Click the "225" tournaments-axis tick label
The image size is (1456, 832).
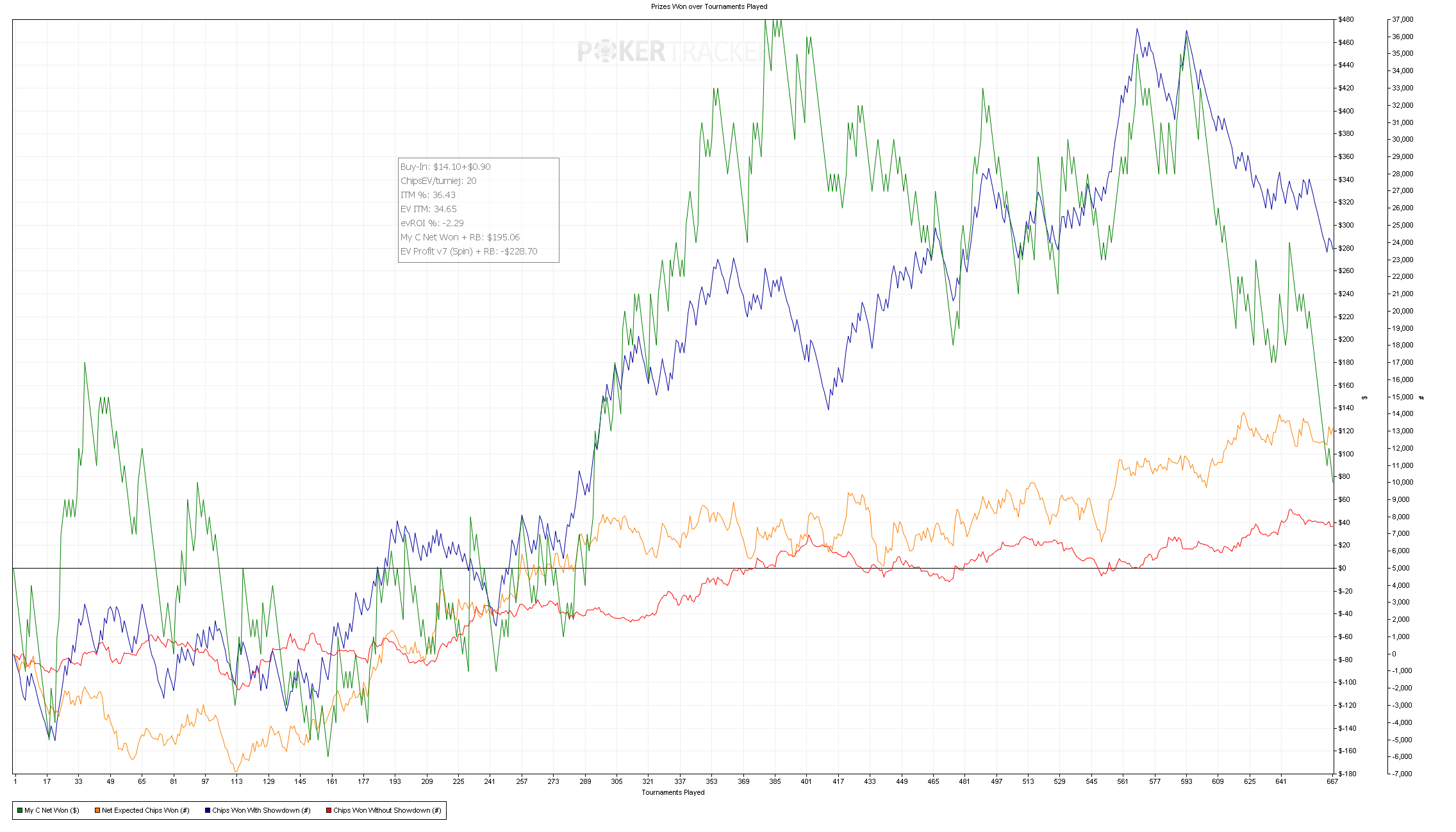(x=458, y=781)
